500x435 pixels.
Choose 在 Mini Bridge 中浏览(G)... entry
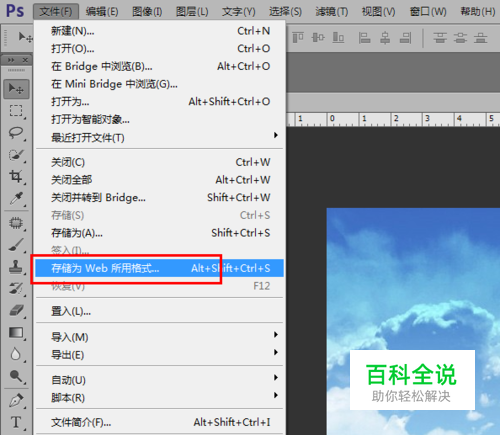click(x=160, y=84)
